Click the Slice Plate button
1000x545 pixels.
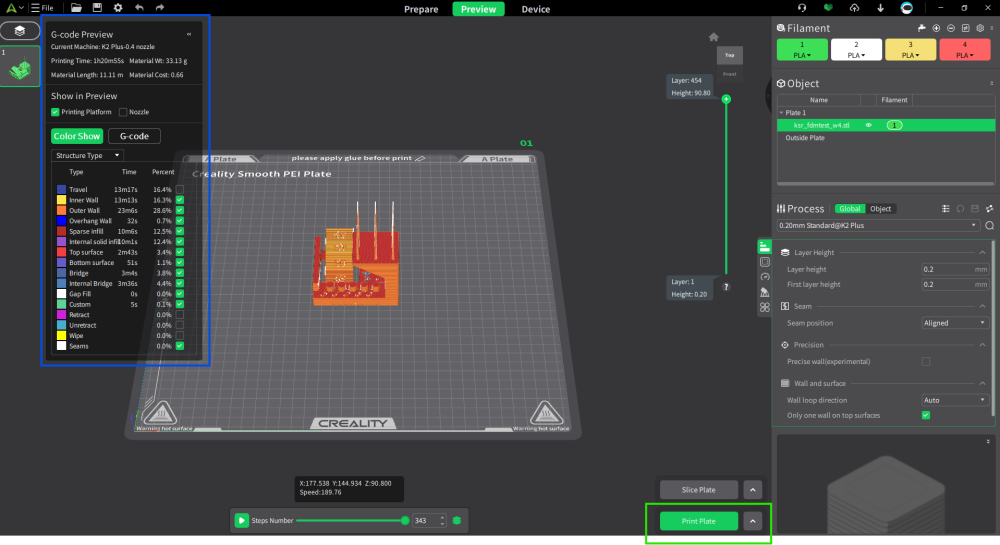pos(699,490)
